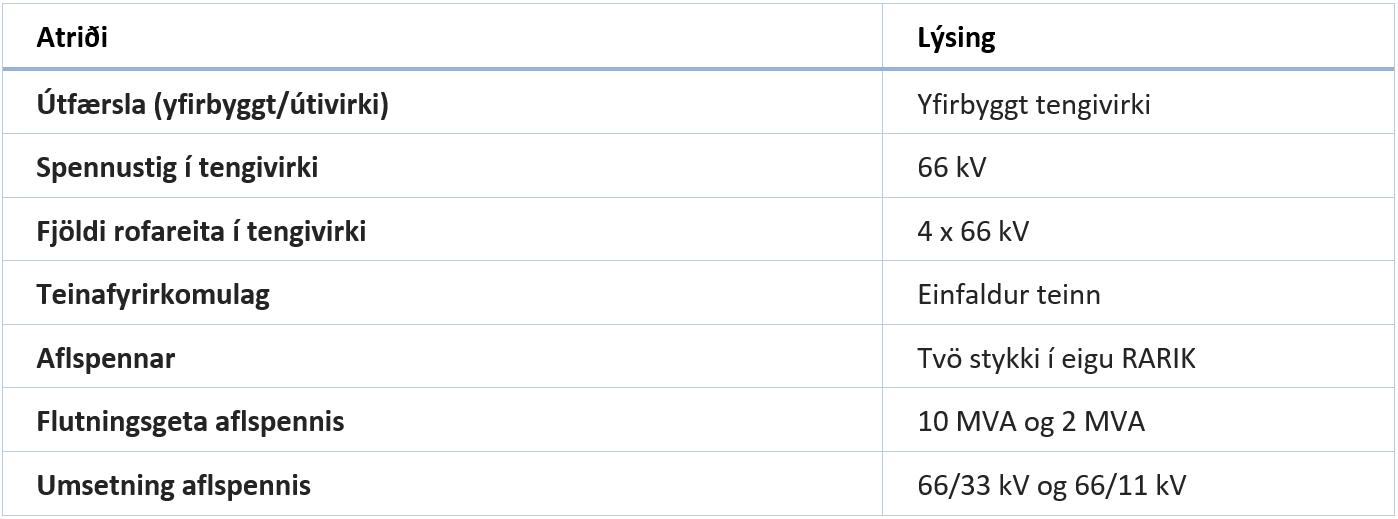Click the 'Lýsing' column header

click(x=956, y=39)
